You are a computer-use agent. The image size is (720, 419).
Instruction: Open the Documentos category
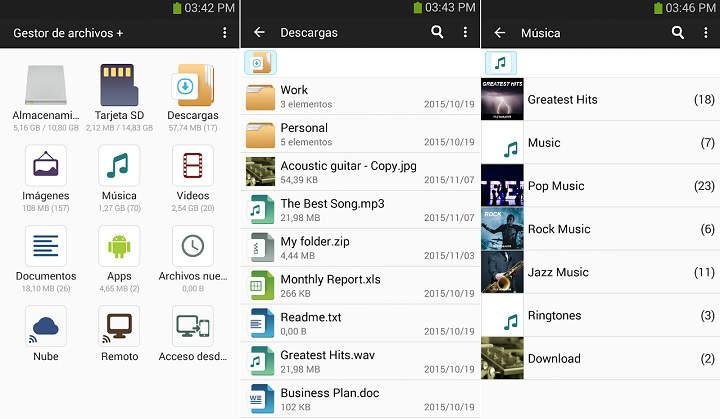(46, 247)
